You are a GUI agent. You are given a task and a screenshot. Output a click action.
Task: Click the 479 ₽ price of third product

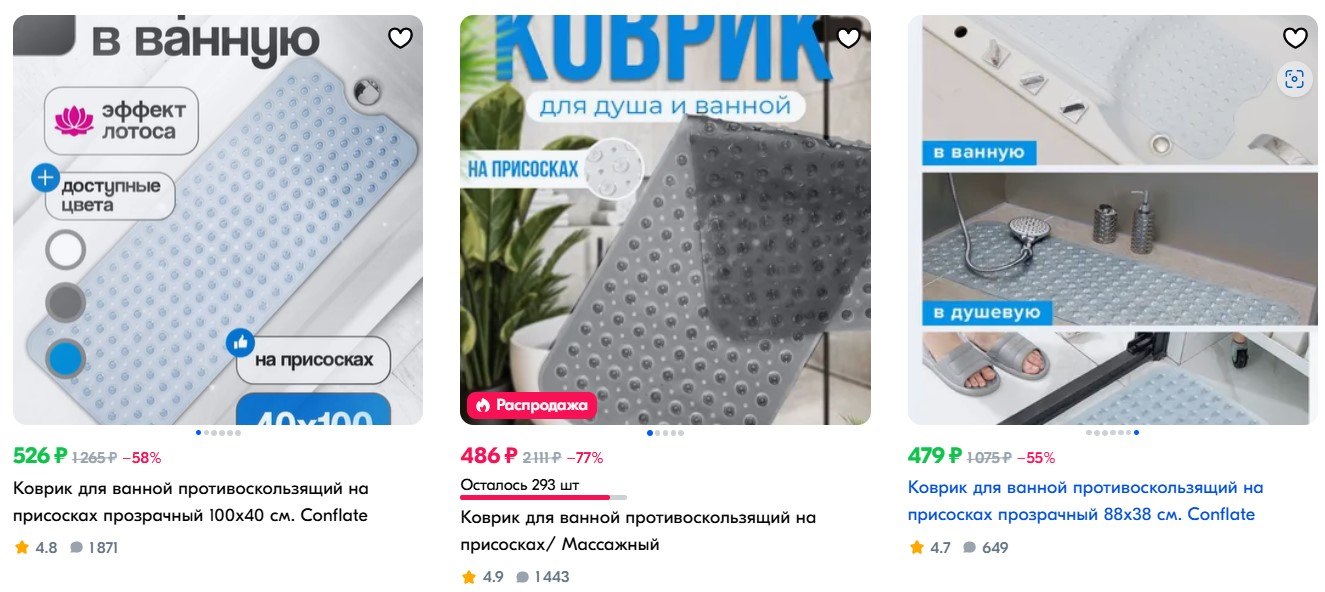pos(934,456)
